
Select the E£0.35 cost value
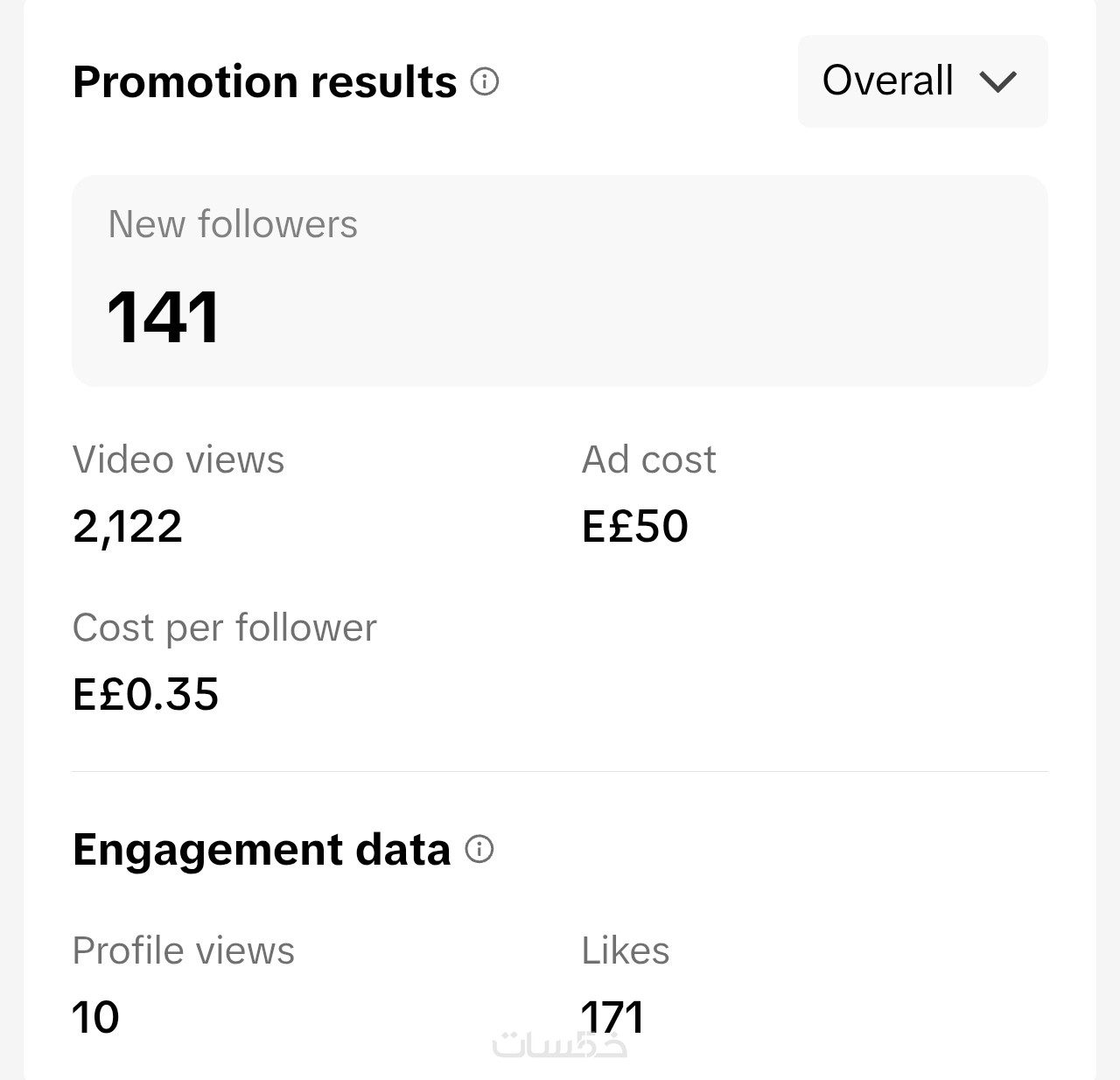click(146, 694)
